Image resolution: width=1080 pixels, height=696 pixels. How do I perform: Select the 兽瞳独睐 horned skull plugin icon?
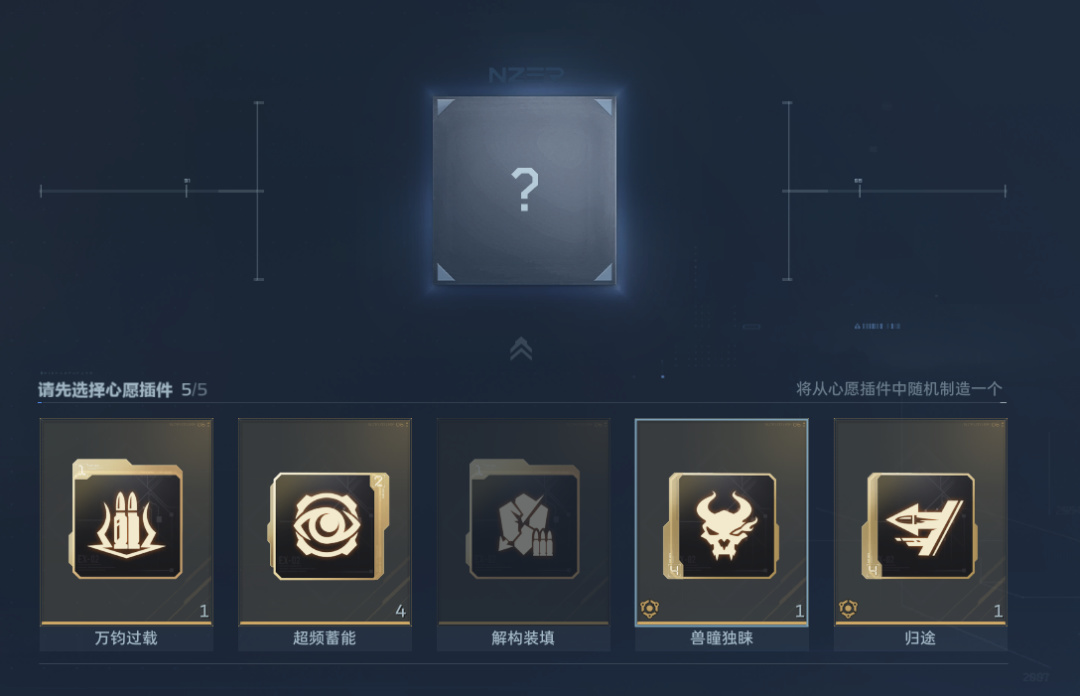tap(720, 525)
